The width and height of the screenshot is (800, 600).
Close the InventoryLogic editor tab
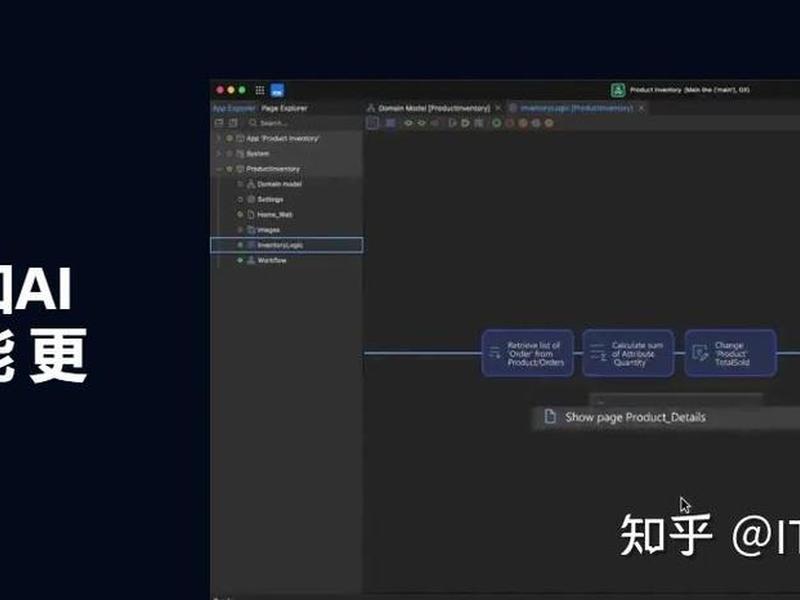[x=641, y=108]
